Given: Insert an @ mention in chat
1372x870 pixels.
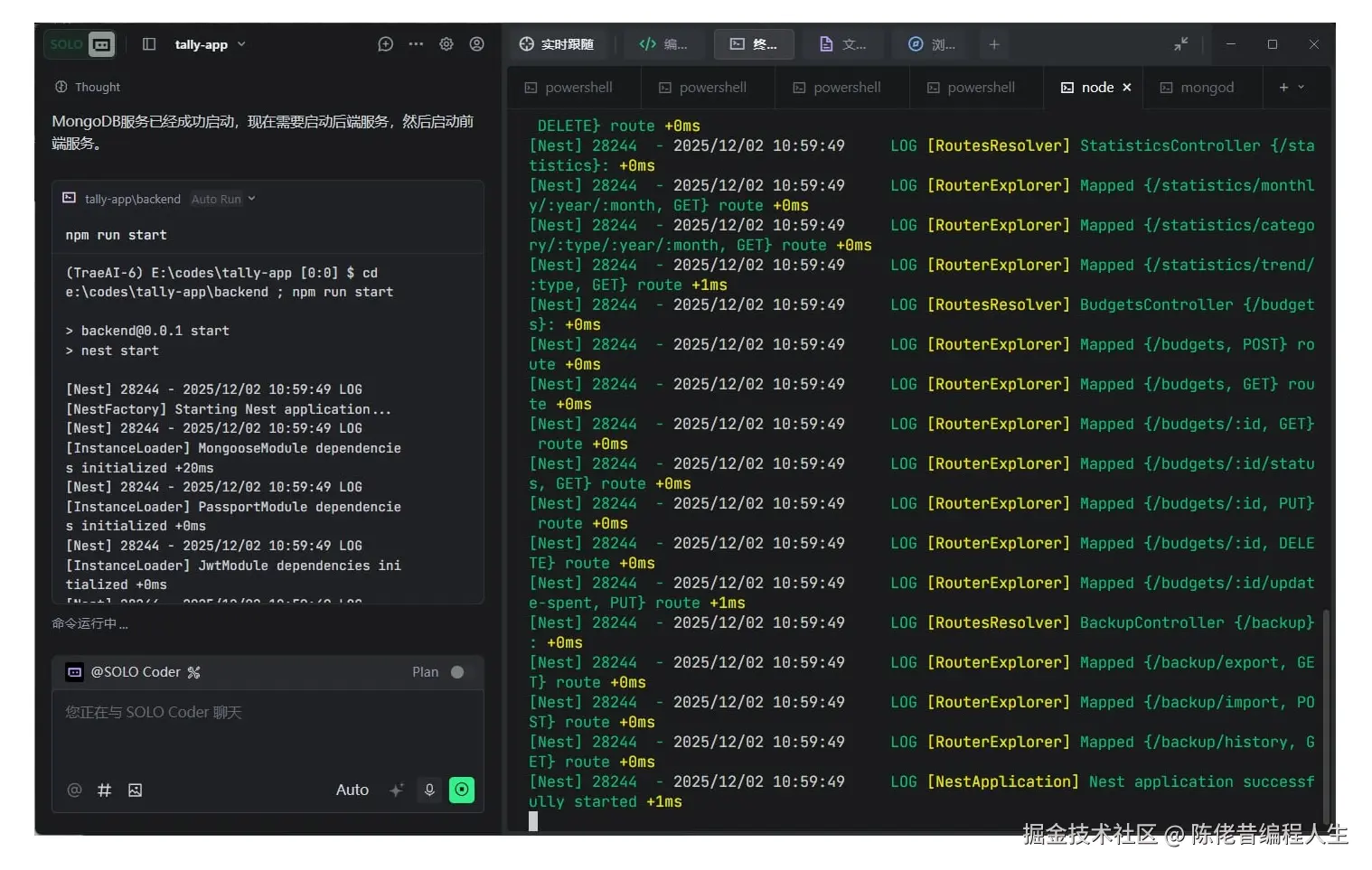Looking at the screenshot, I should pos(74,790).
